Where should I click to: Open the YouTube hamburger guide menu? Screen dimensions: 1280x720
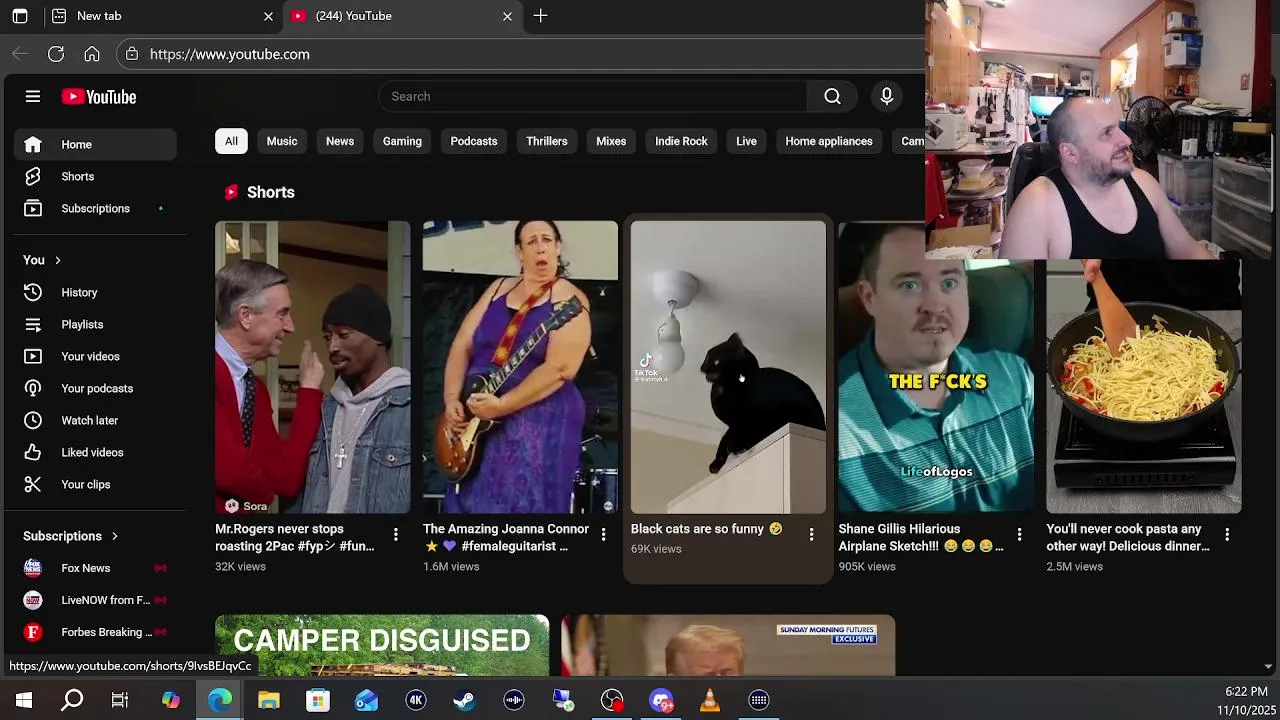click(33, 97)
